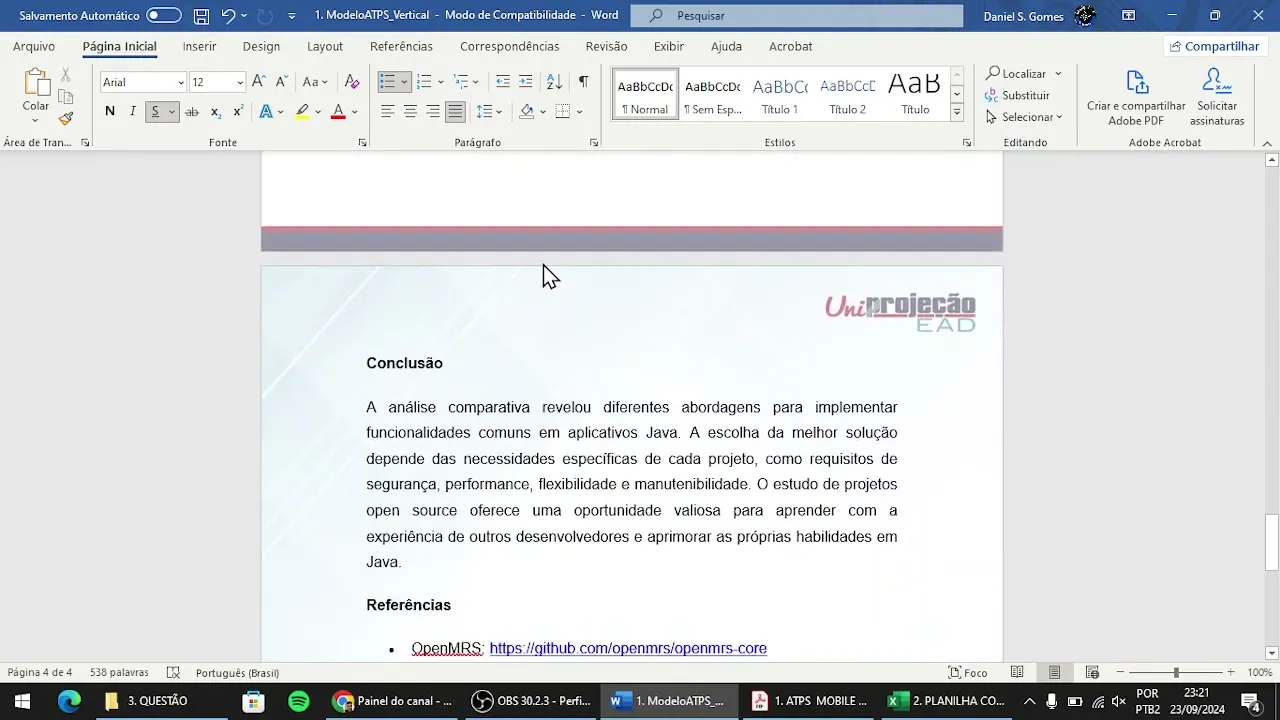Viewport: 1280px width, 720px height.
Task: Click the zoom slider handle
Action: click(x=1176, y=672)
